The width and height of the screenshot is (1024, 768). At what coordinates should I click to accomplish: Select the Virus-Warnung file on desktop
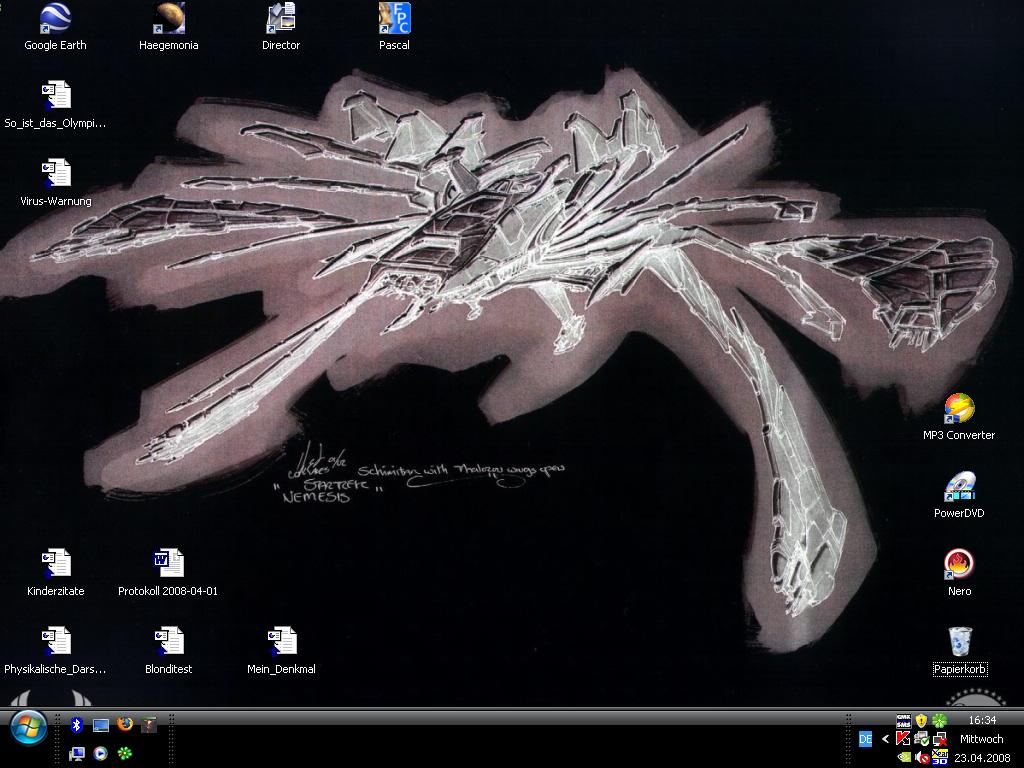[x=55, y=175]
